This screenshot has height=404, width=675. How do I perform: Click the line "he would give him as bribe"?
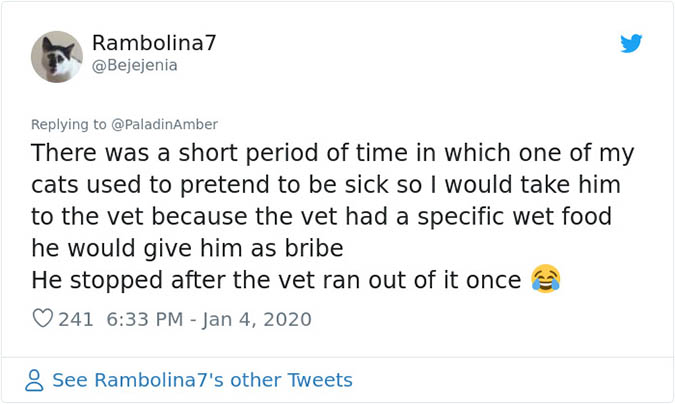[186, 248]
